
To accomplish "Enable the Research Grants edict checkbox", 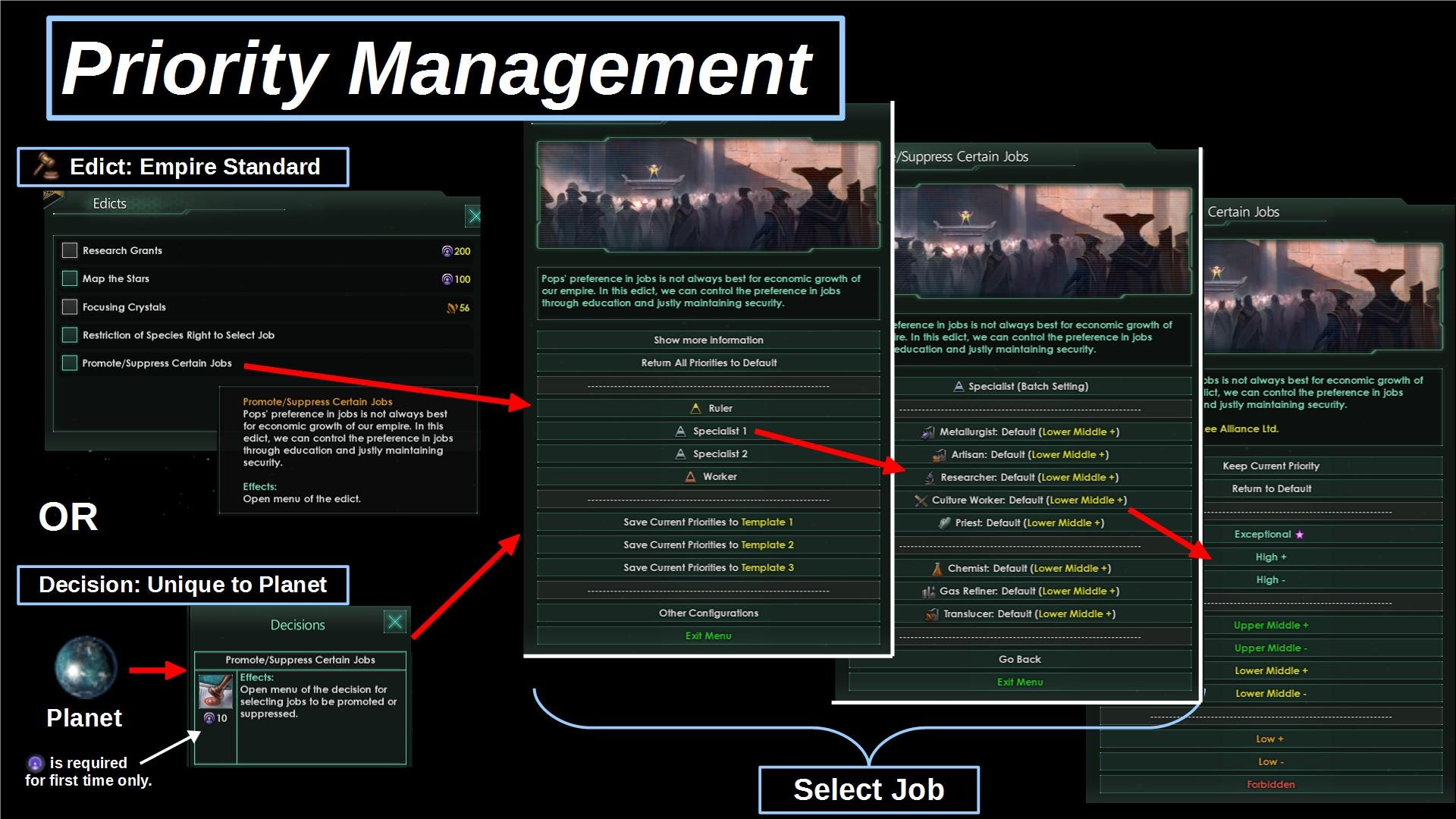I will coord(70,250).
